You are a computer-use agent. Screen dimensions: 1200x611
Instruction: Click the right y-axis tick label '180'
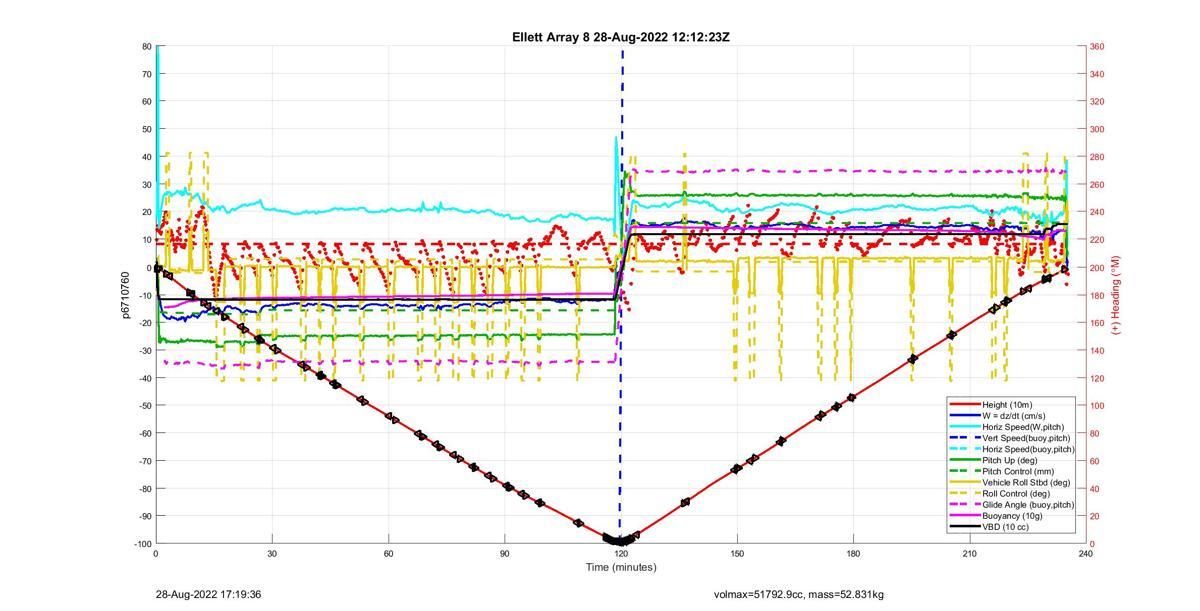(1097, 295)
